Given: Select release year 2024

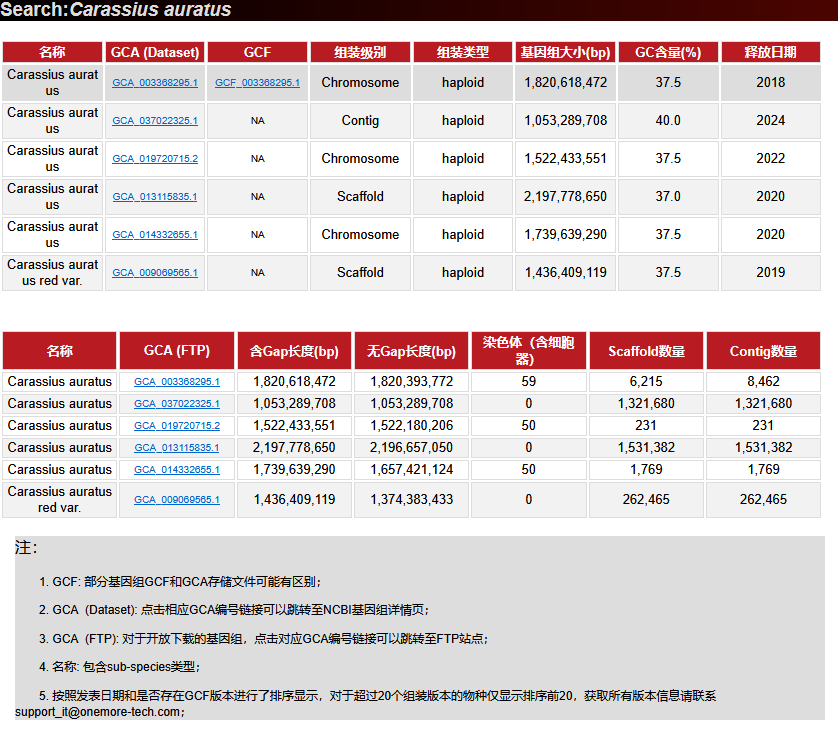Looking at the screenshot, I should click(771, 121).
